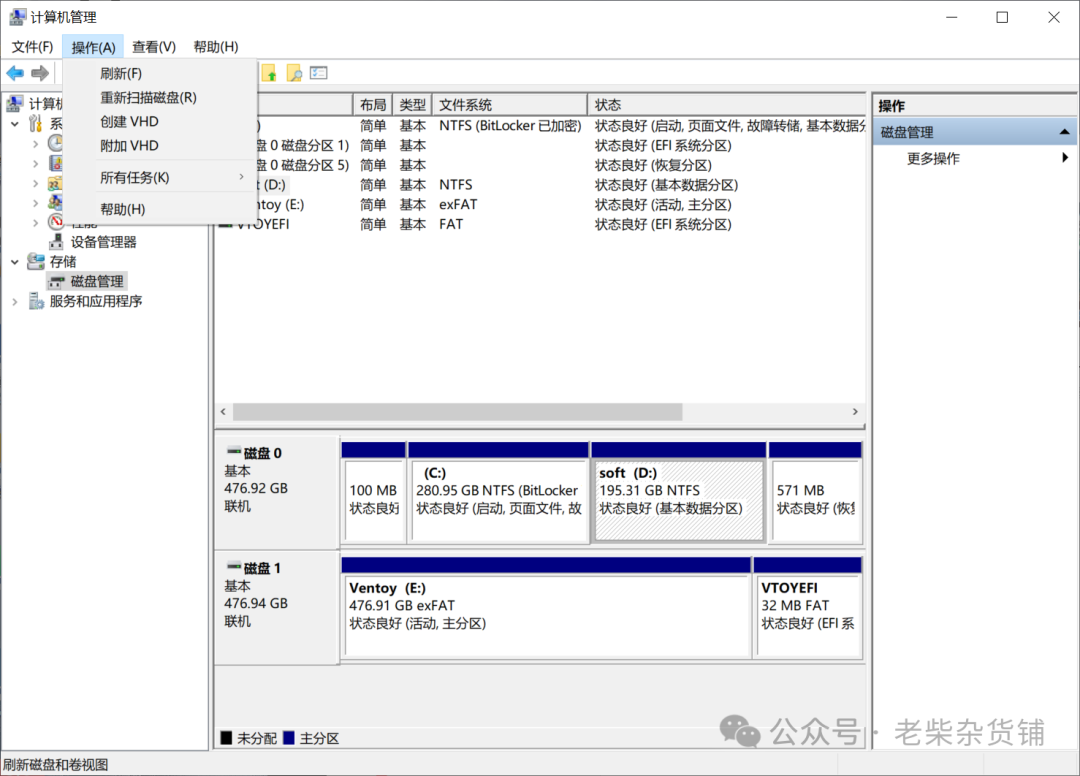
Task: Click the Computer Management root icon in the tree
Action: (15, 104)
